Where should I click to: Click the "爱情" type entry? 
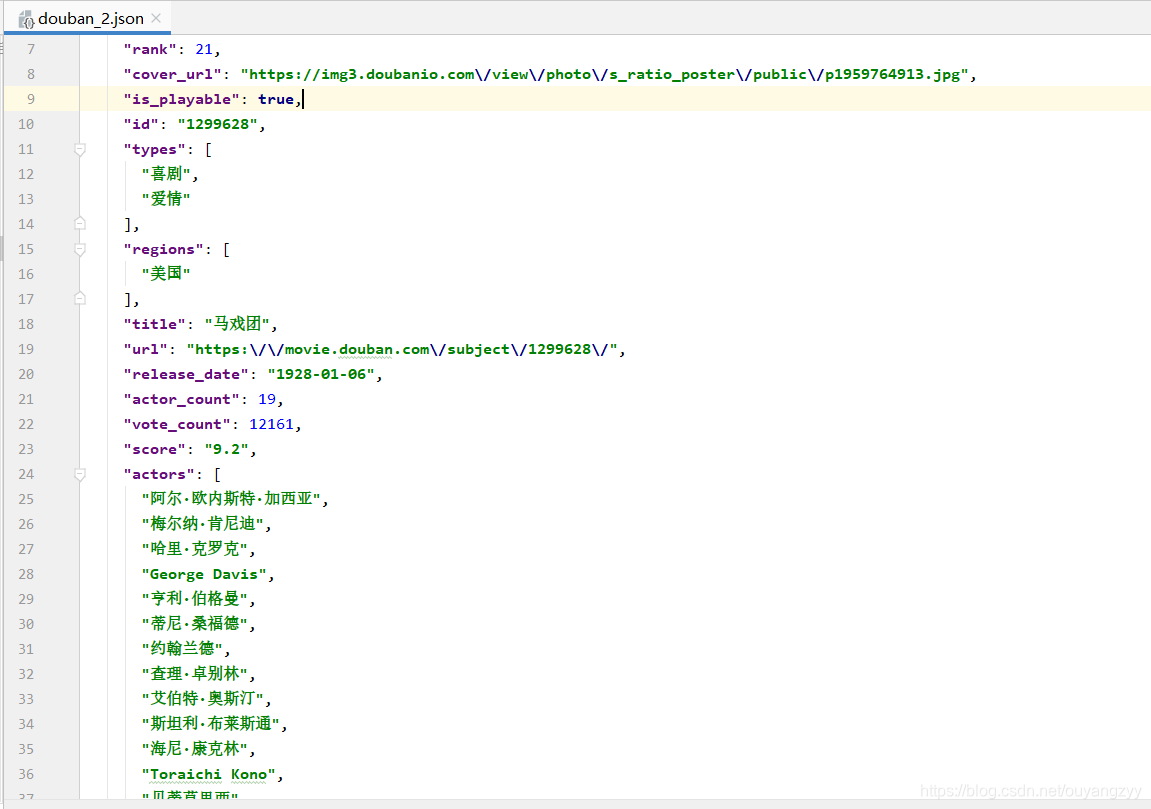click(166, 199)
